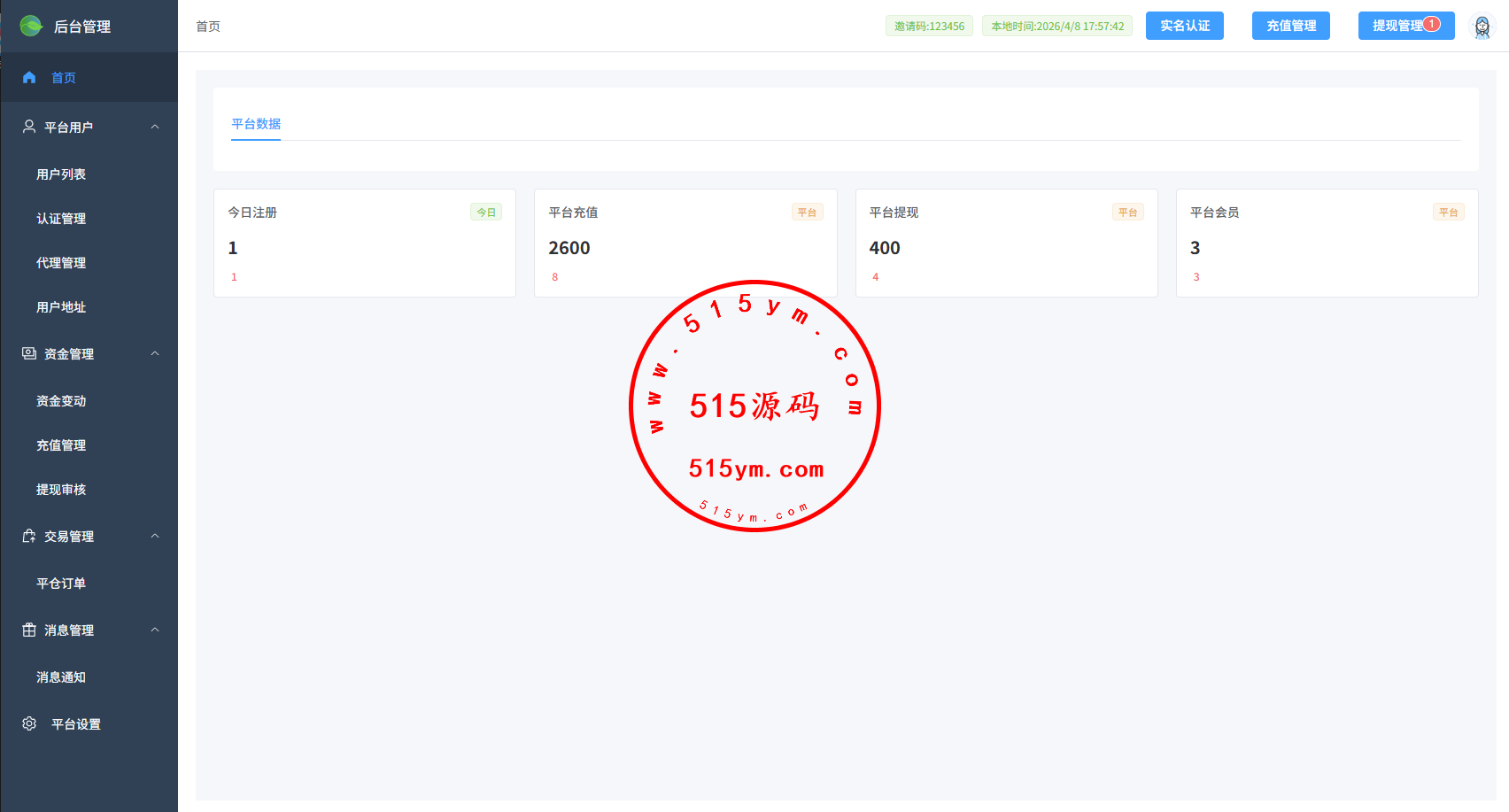This screenshot has height=812, width=1509.
Task: Collapse the 交易管理 menu chevron
Action: [x=155, y=536]
